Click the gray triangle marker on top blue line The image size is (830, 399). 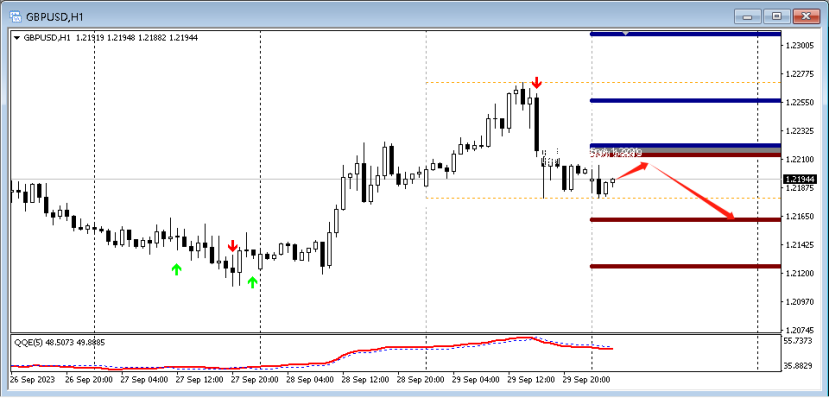tap(626, 33)
